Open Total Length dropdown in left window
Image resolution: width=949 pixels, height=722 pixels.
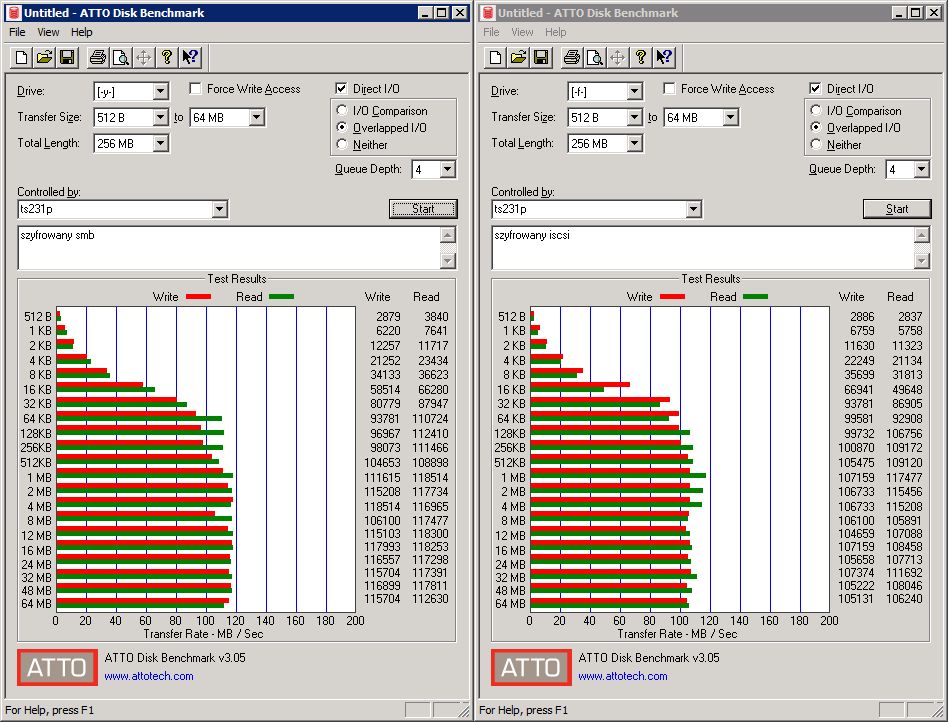[x=160, y=143]
